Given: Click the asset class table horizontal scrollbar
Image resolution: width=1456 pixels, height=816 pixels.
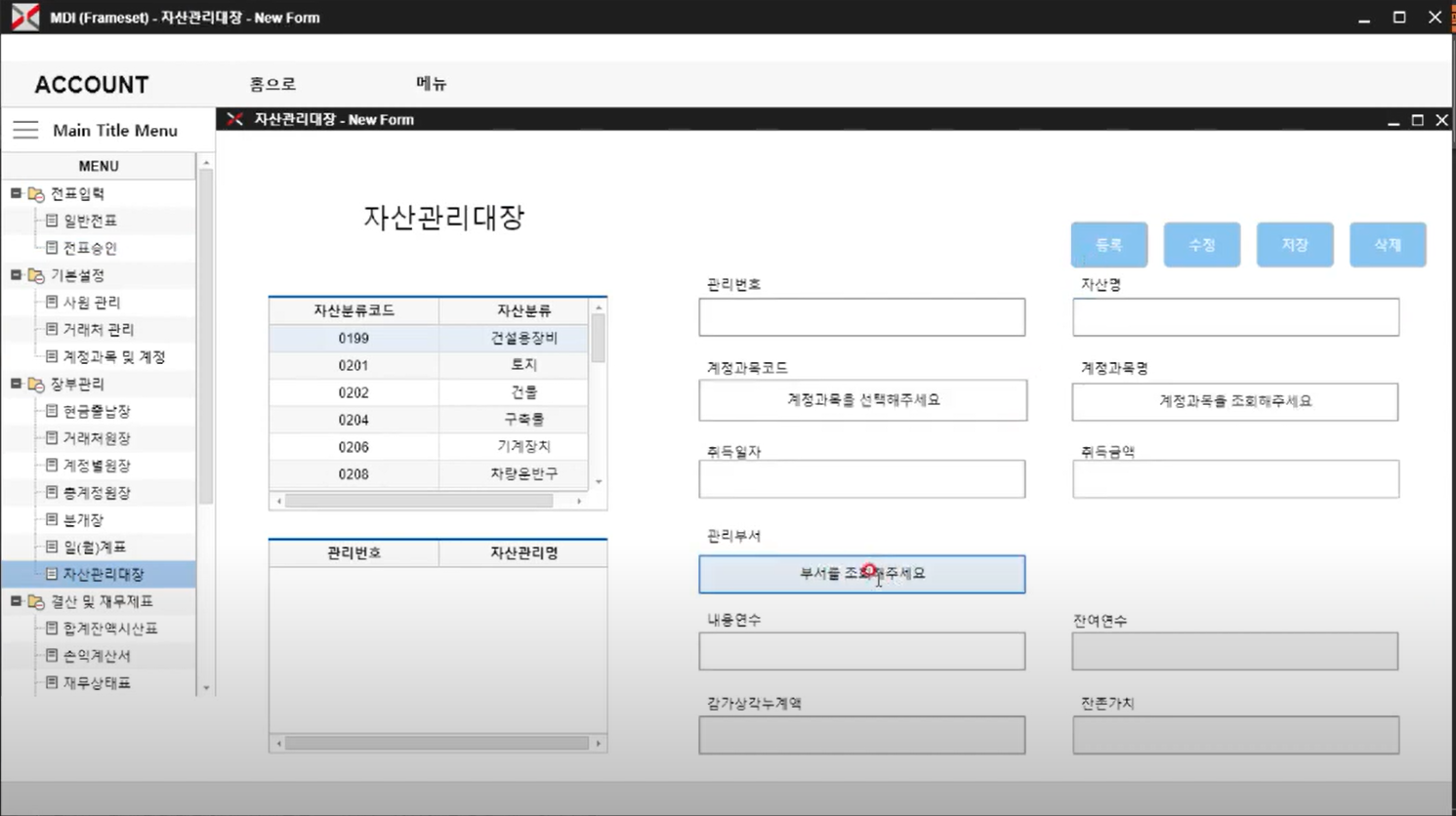Looking at the screenshot, I should point(429,501).
